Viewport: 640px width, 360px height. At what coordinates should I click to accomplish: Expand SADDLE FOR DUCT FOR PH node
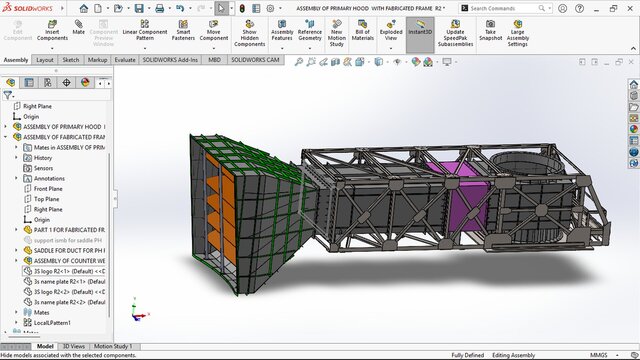(x=16, y=250)
